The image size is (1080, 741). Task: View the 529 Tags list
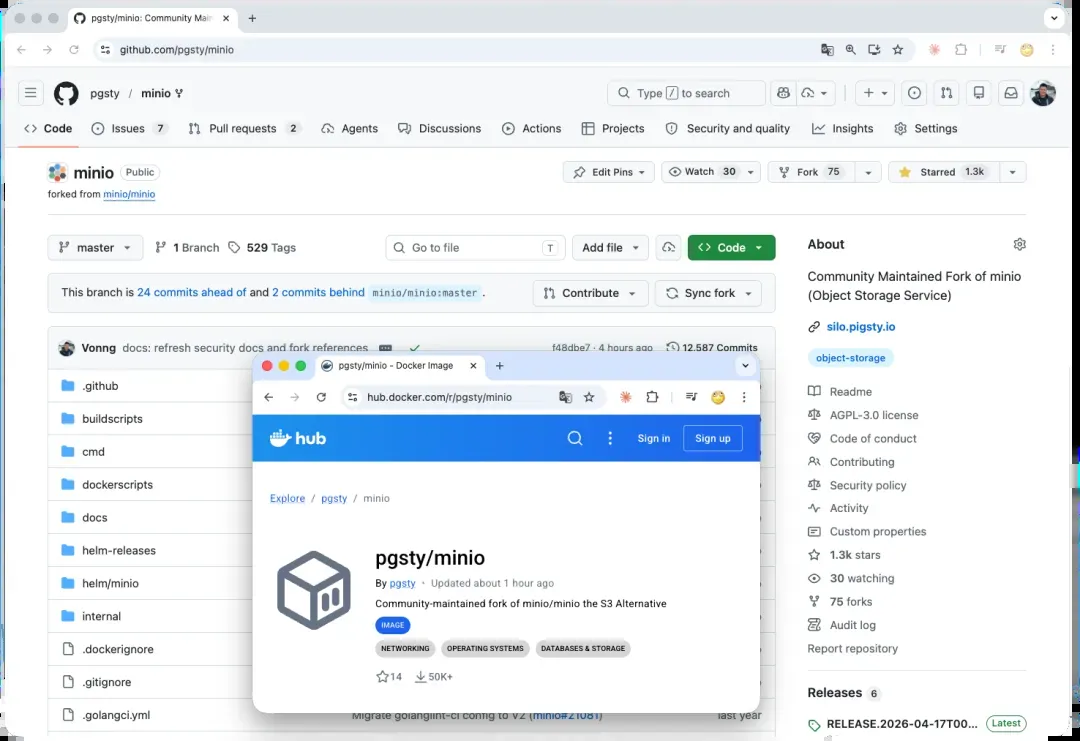pyautogui.click(x=262, y=247)
